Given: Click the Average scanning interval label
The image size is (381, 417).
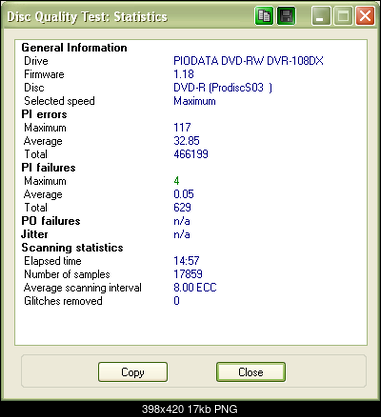Looking at the screenshot, I should coord(83,288).
